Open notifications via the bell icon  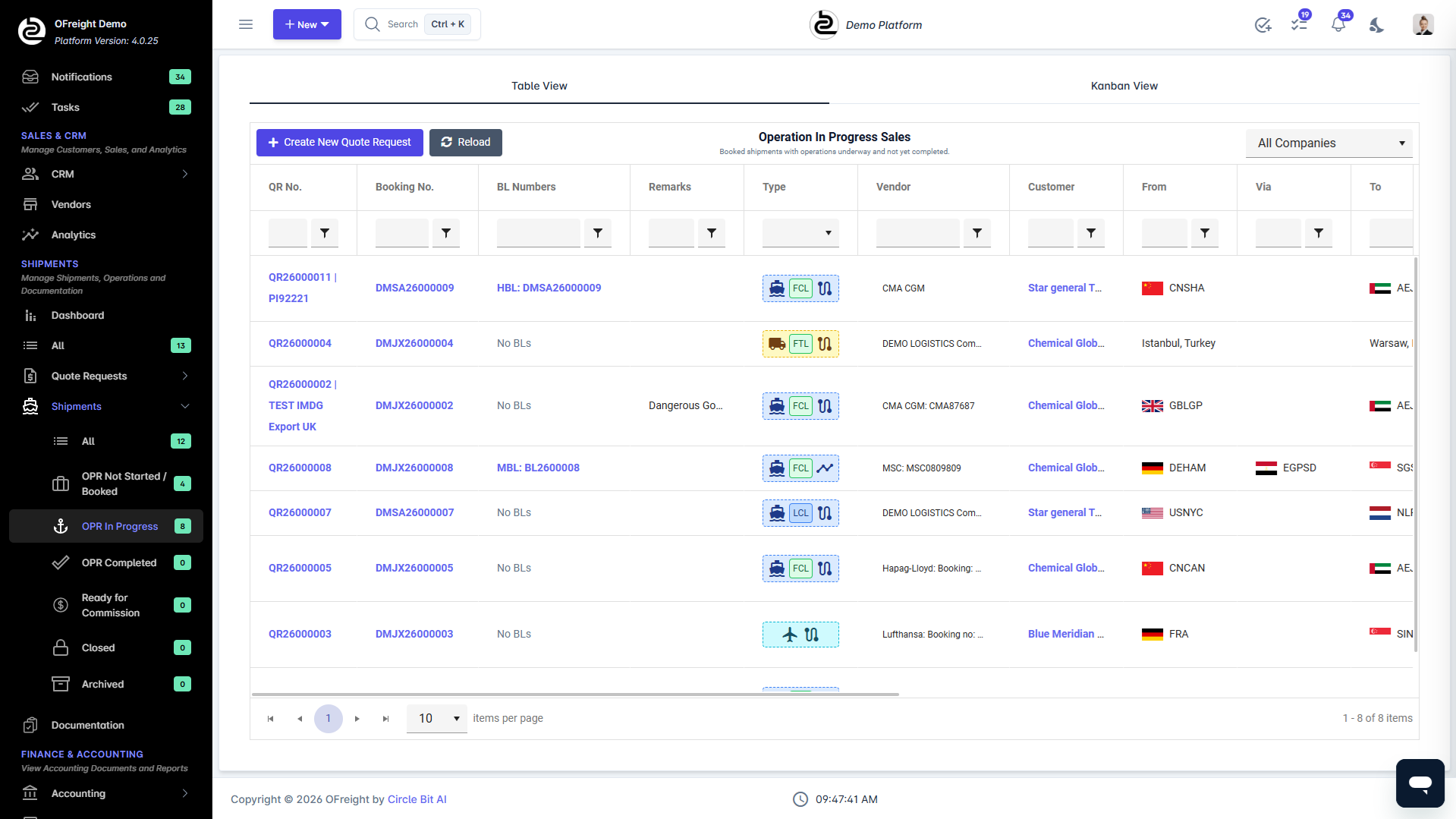click(x=1338, y=24)
